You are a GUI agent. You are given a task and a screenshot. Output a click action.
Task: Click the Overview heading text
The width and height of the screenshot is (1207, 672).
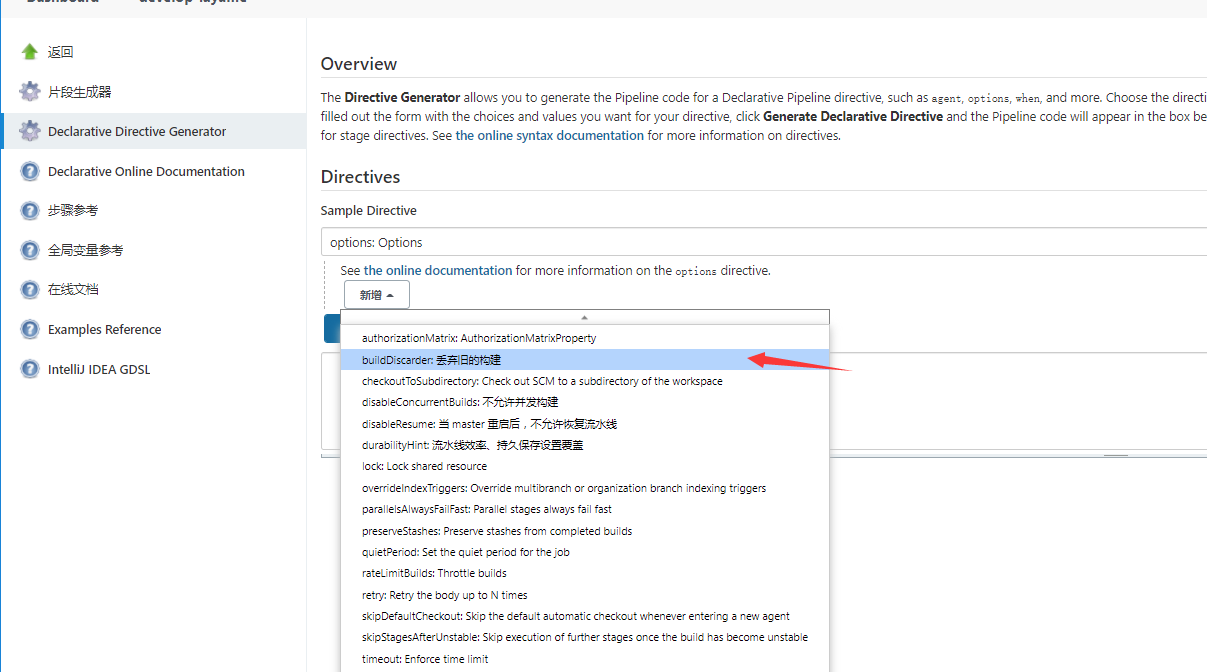click(359, 64)
